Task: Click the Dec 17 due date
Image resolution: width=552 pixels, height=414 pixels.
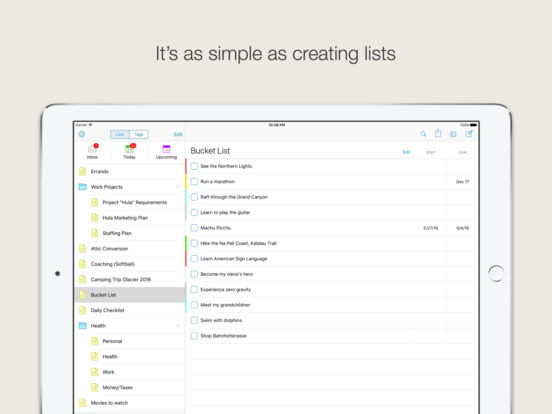Action: click(463, 182)
